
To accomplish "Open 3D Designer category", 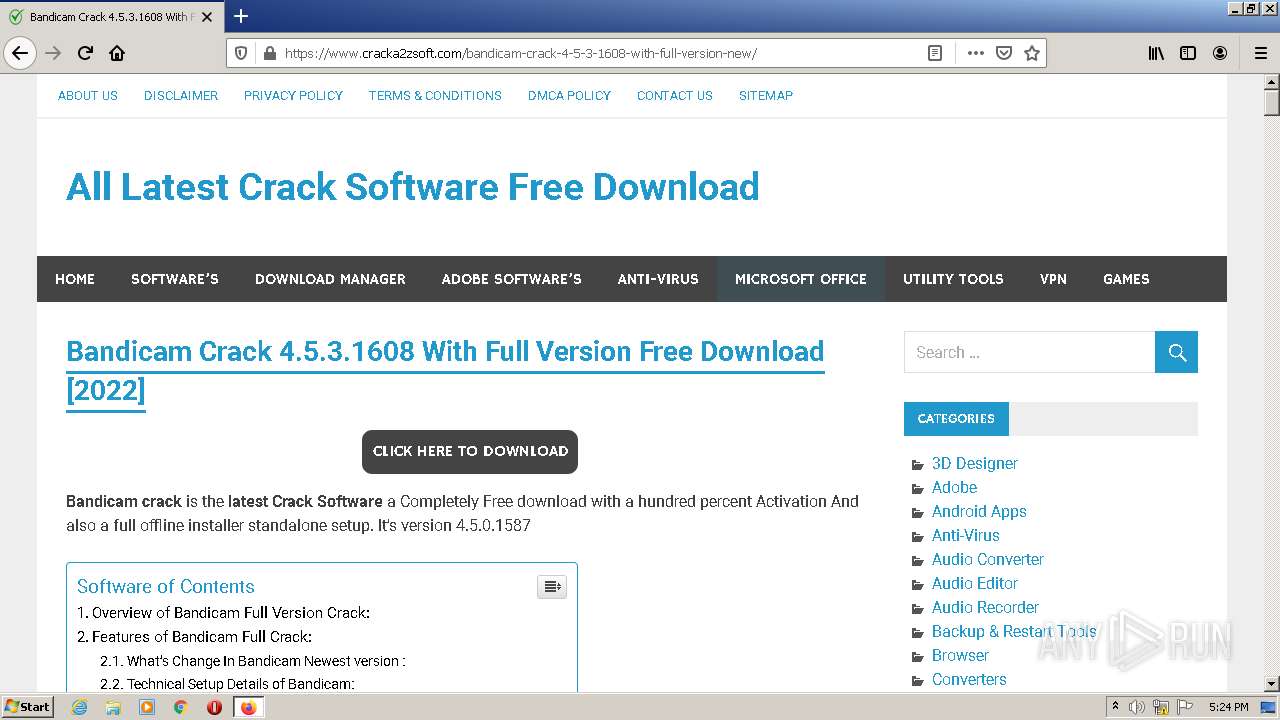I will [x=974, y=463].
